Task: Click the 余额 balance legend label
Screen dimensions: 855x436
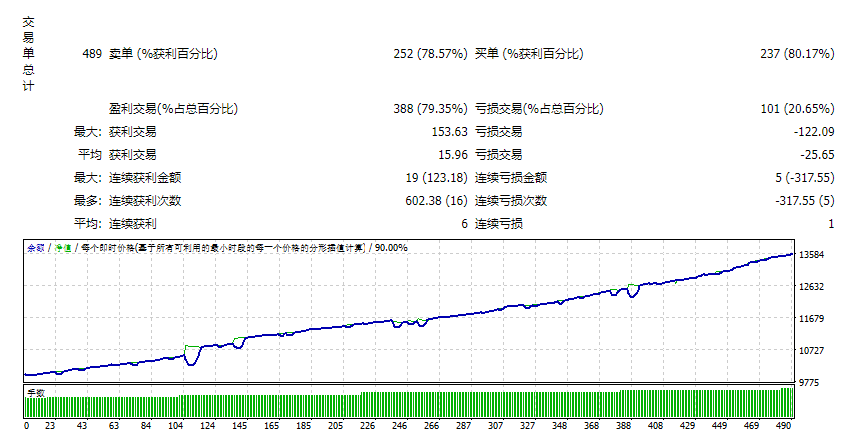Action: click(x=35, y=248)
